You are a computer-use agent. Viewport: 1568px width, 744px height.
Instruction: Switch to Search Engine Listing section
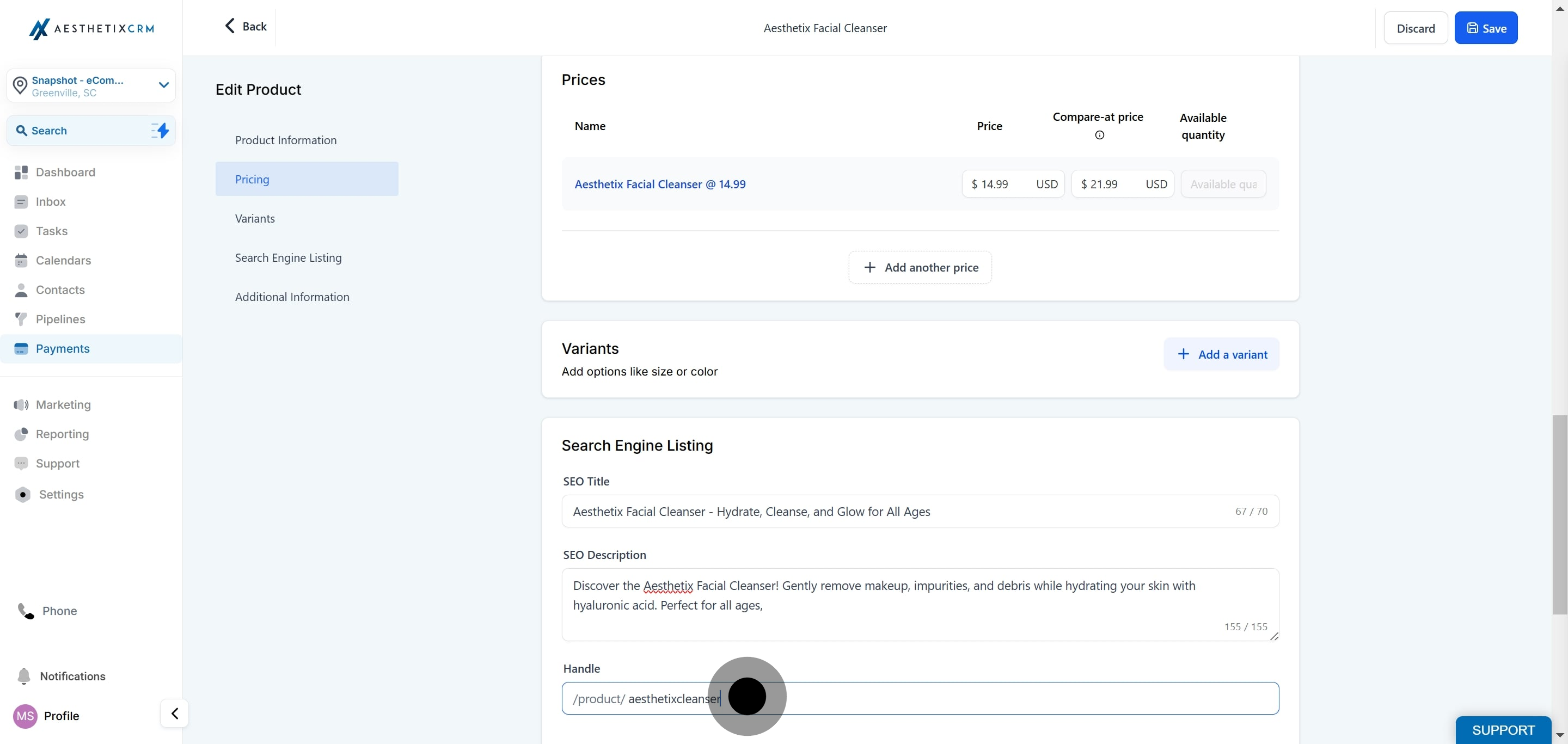288,258
